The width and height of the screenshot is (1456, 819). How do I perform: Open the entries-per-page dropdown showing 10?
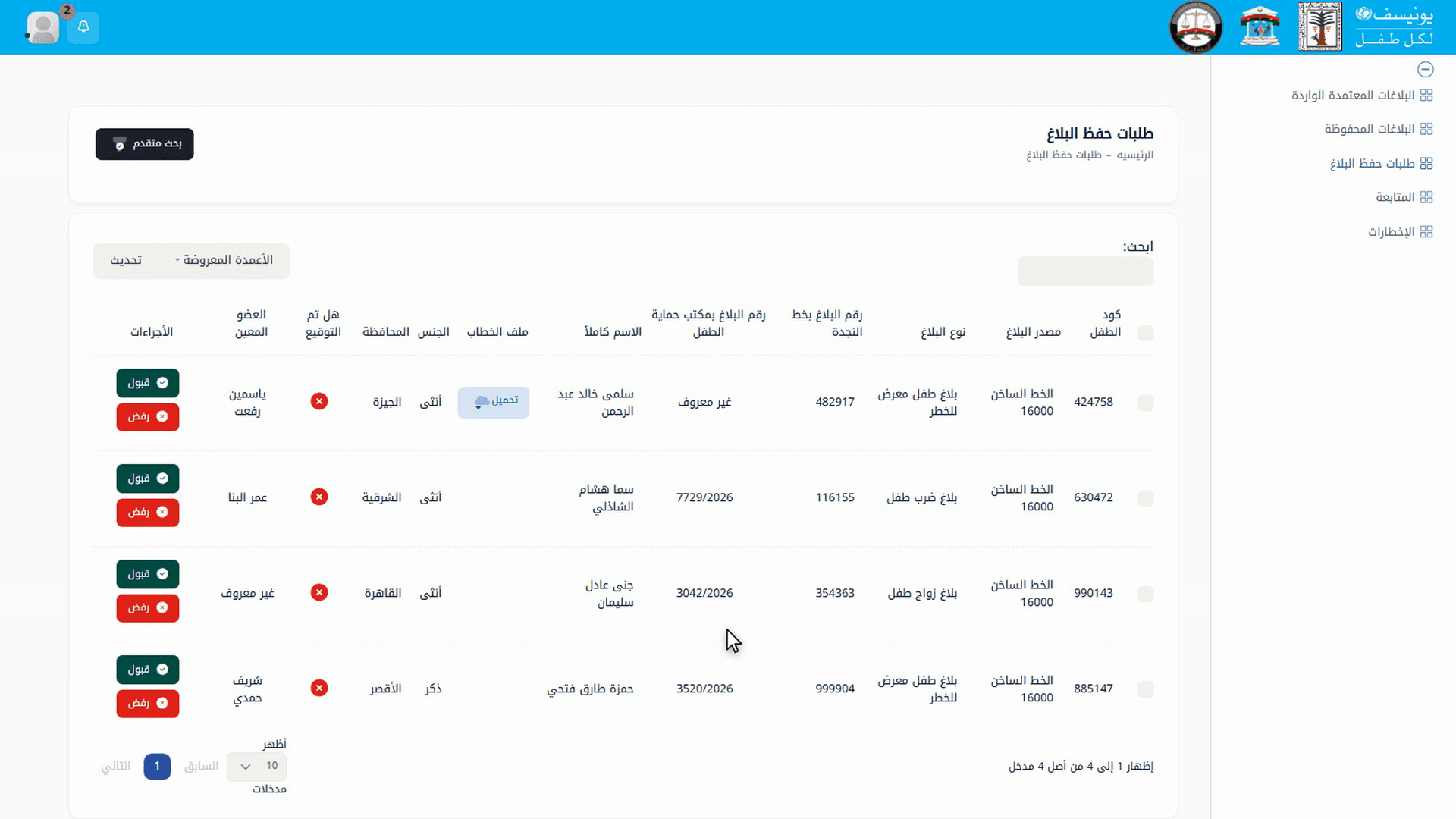pyautogui.click(x=256, y=767)
